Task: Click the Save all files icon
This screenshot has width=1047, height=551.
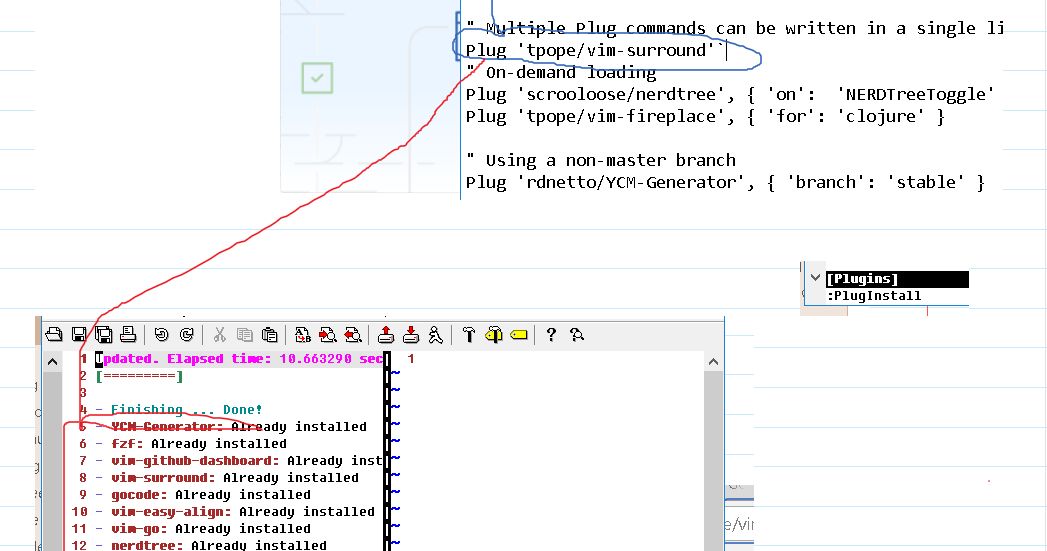Action: [x=103, y=335]
